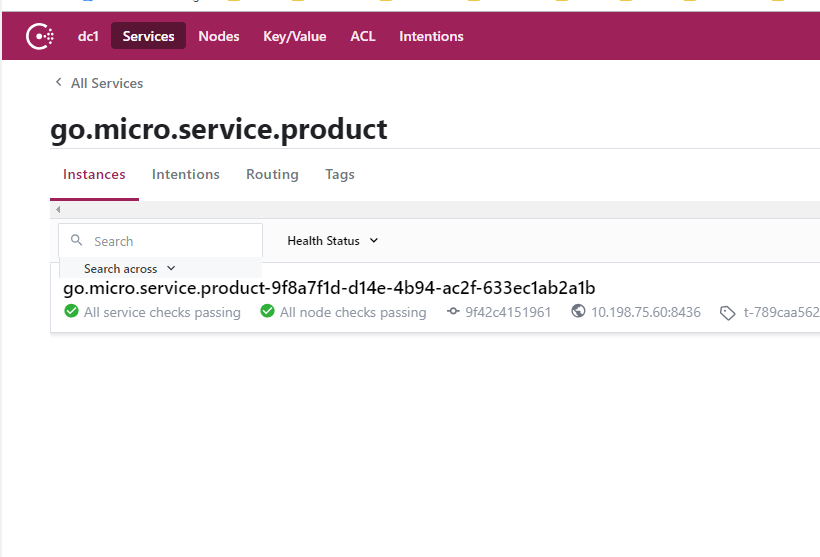Click the Consul logo icon
The image size is (820, 557).
41,37
